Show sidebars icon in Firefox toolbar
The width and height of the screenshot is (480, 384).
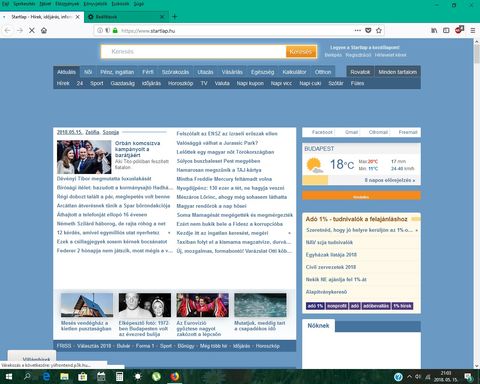click(x=446, y=30)
